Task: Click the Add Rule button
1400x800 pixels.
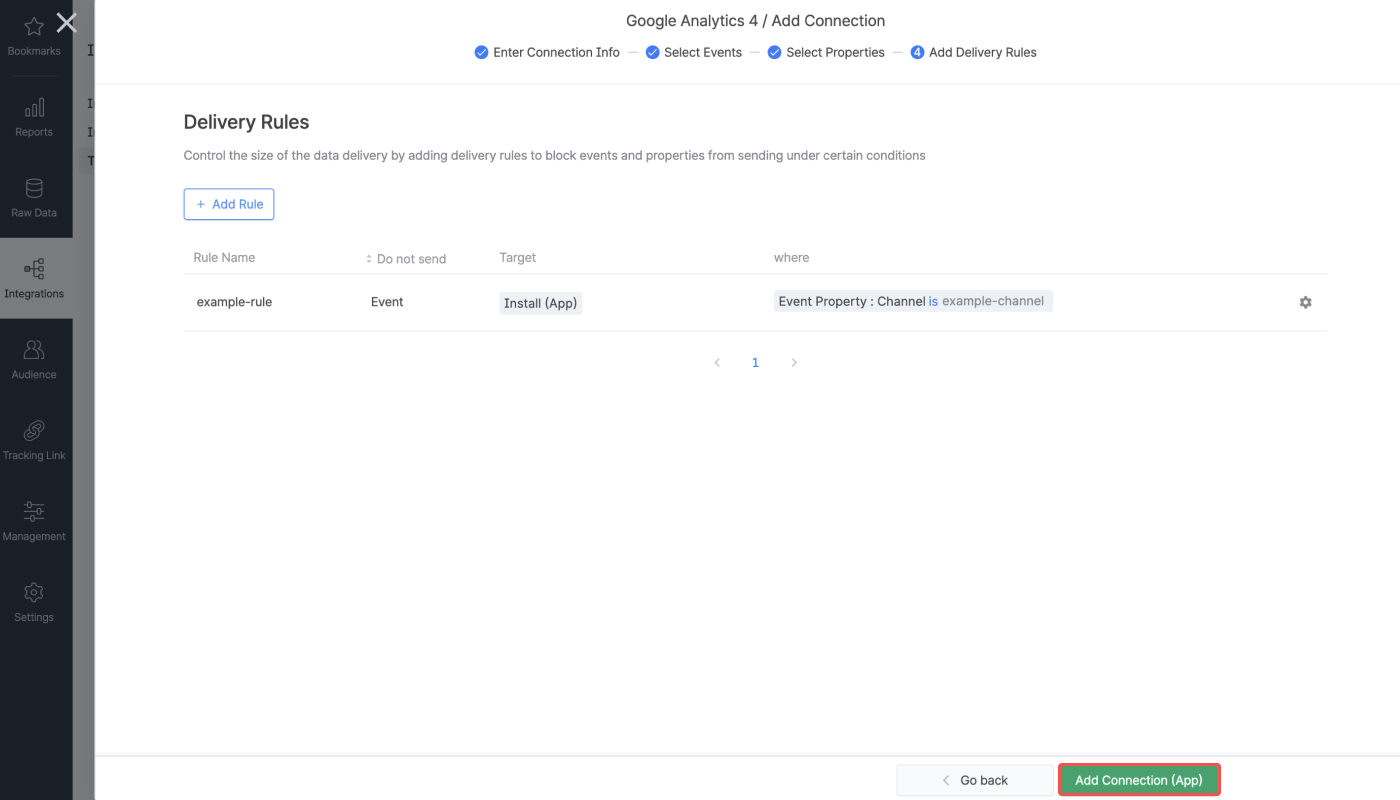Action: tap(229, 204)
